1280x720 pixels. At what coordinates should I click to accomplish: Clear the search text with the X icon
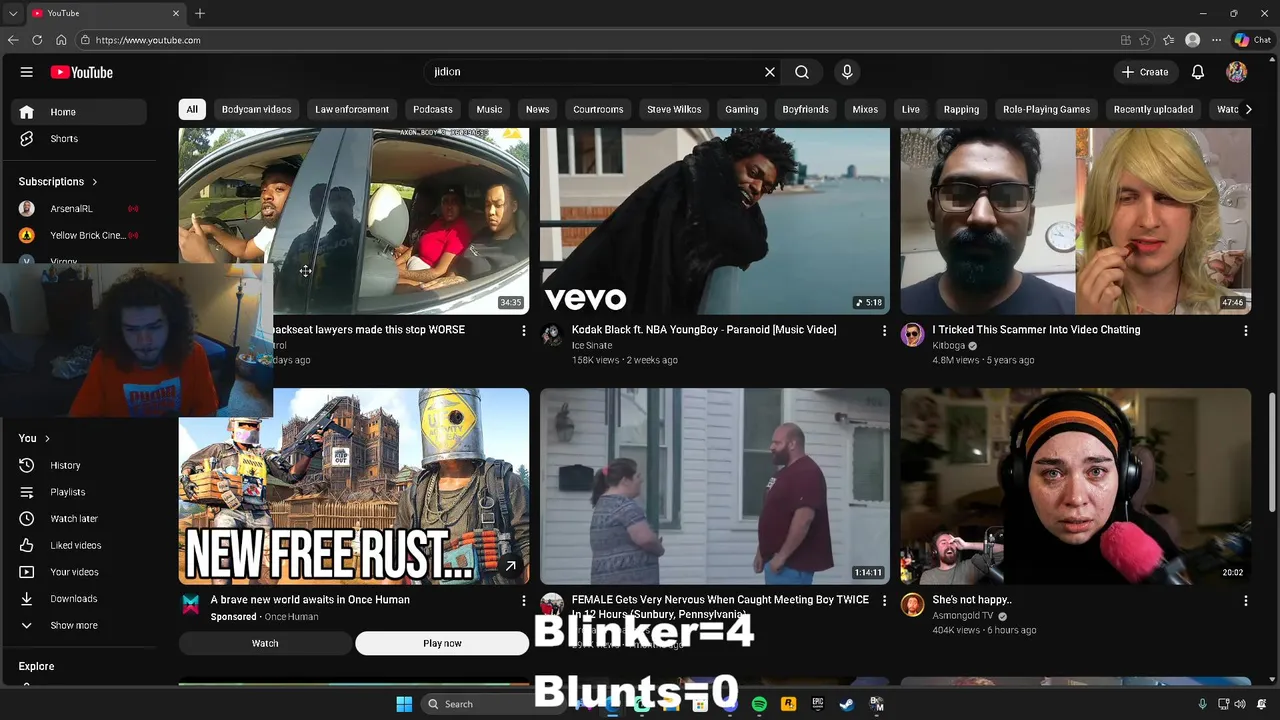point(770,72)
